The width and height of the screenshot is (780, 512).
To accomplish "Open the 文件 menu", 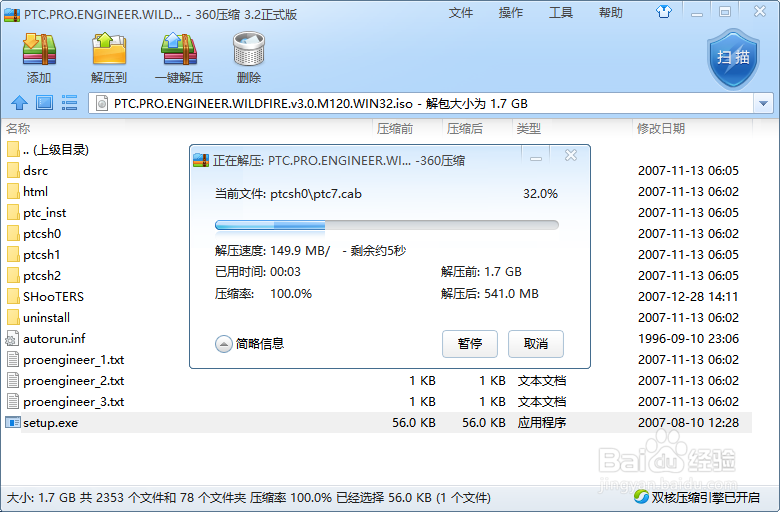I will [x=461, y=12].
